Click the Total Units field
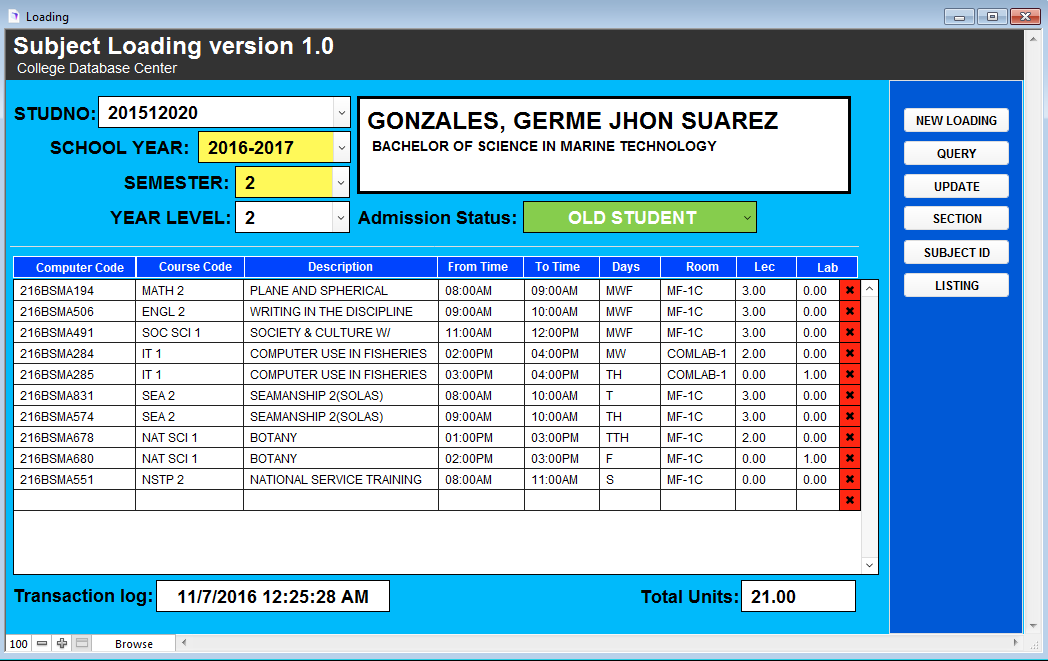 click(x=798, y=596)
